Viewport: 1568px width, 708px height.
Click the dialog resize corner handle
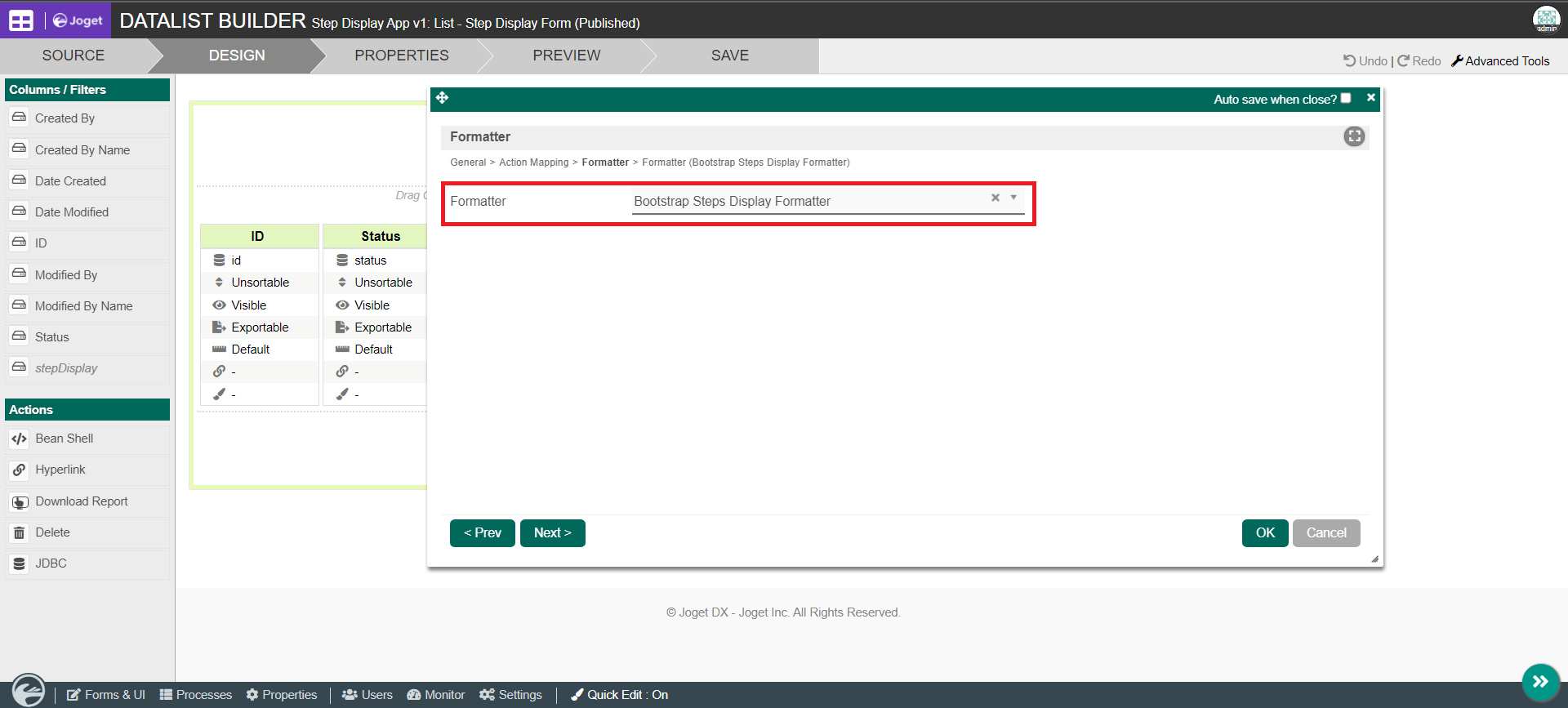[x=1374, y=559]
